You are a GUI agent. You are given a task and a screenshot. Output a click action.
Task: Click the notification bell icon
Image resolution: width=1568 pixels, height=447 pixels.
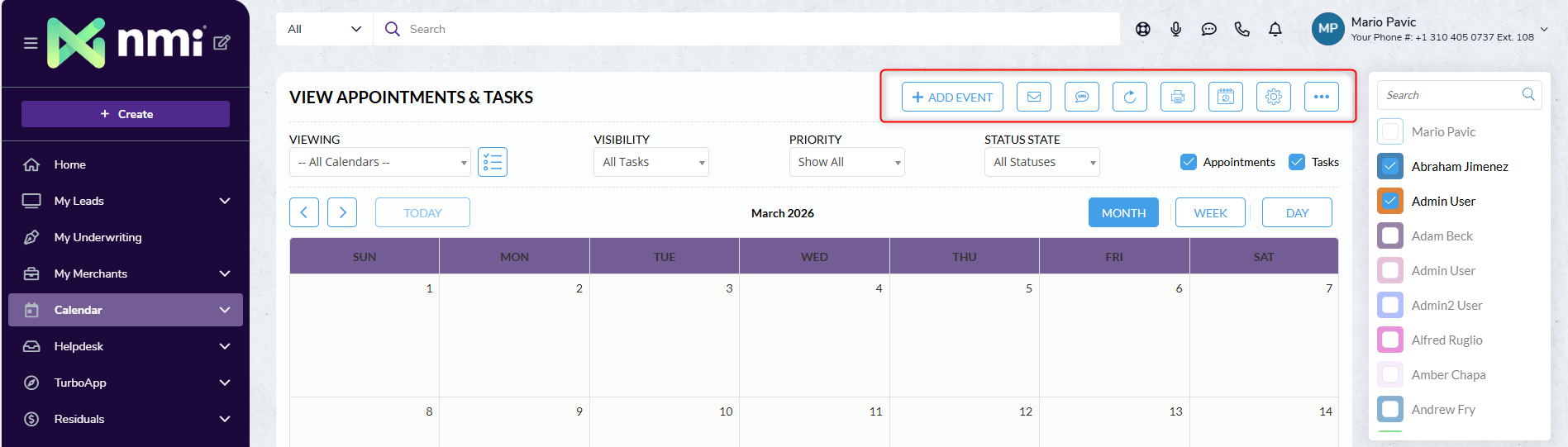click(x=1275, y=29)
